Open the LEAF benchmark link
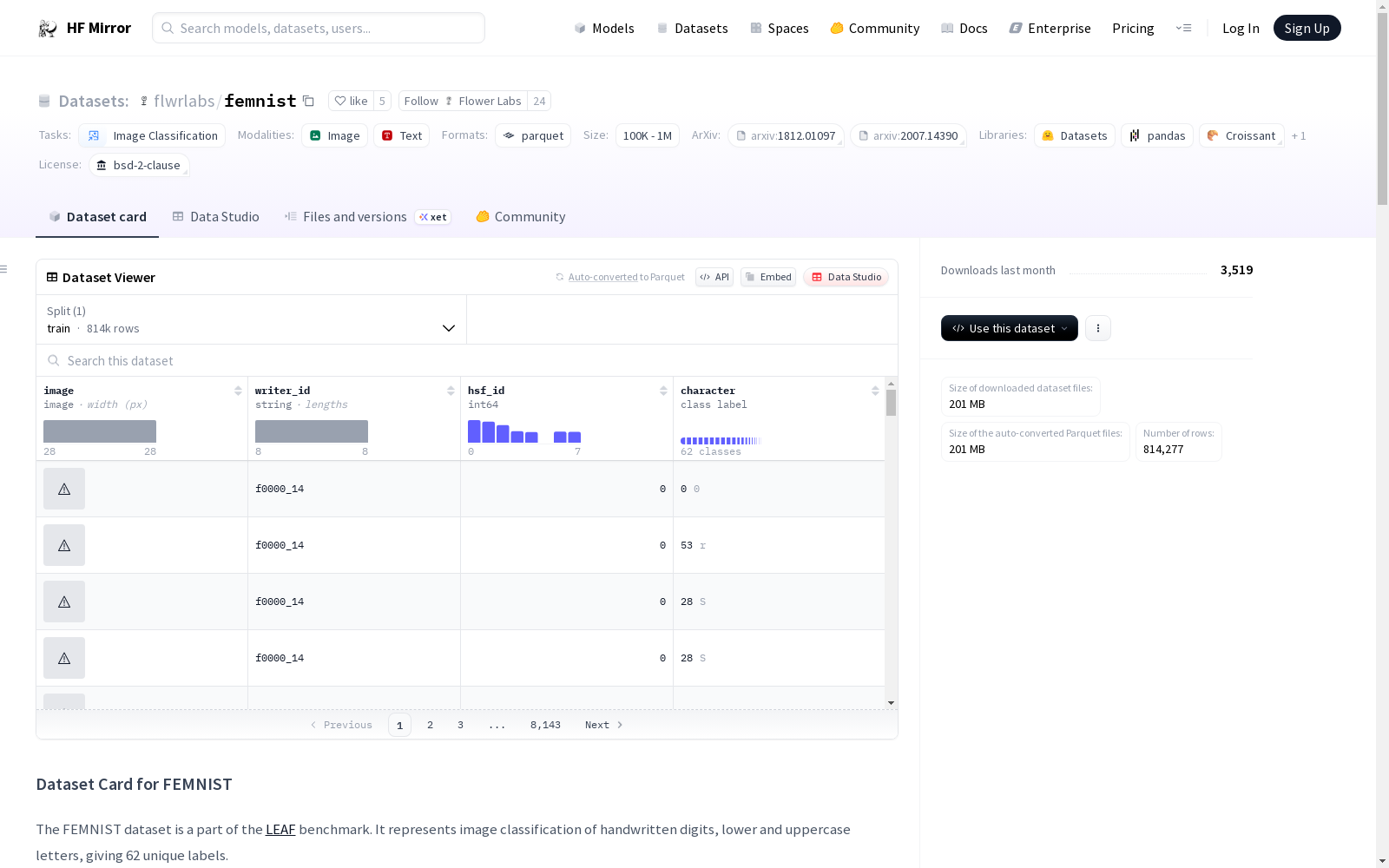 point(280,829)
